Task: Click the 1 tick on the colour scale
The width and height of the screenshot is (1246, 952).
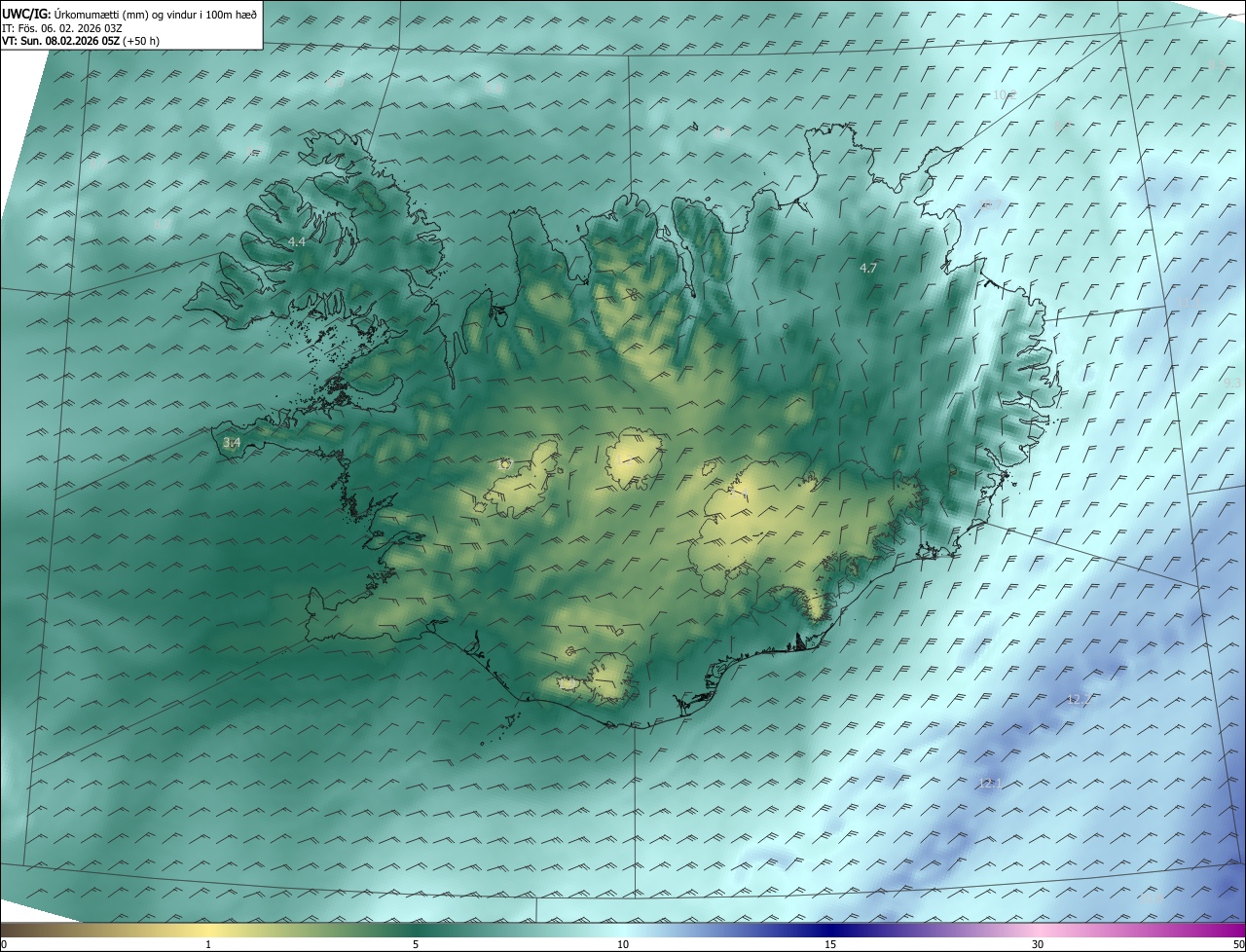Action: pos(208,944)
